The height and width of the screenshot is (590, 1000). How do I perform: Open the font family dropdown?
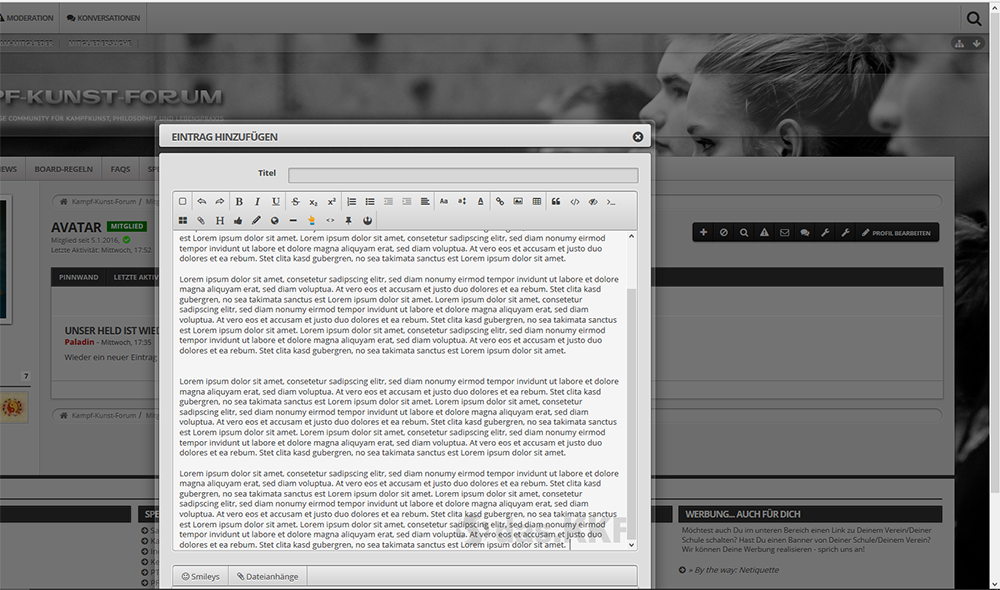[444, 202]
